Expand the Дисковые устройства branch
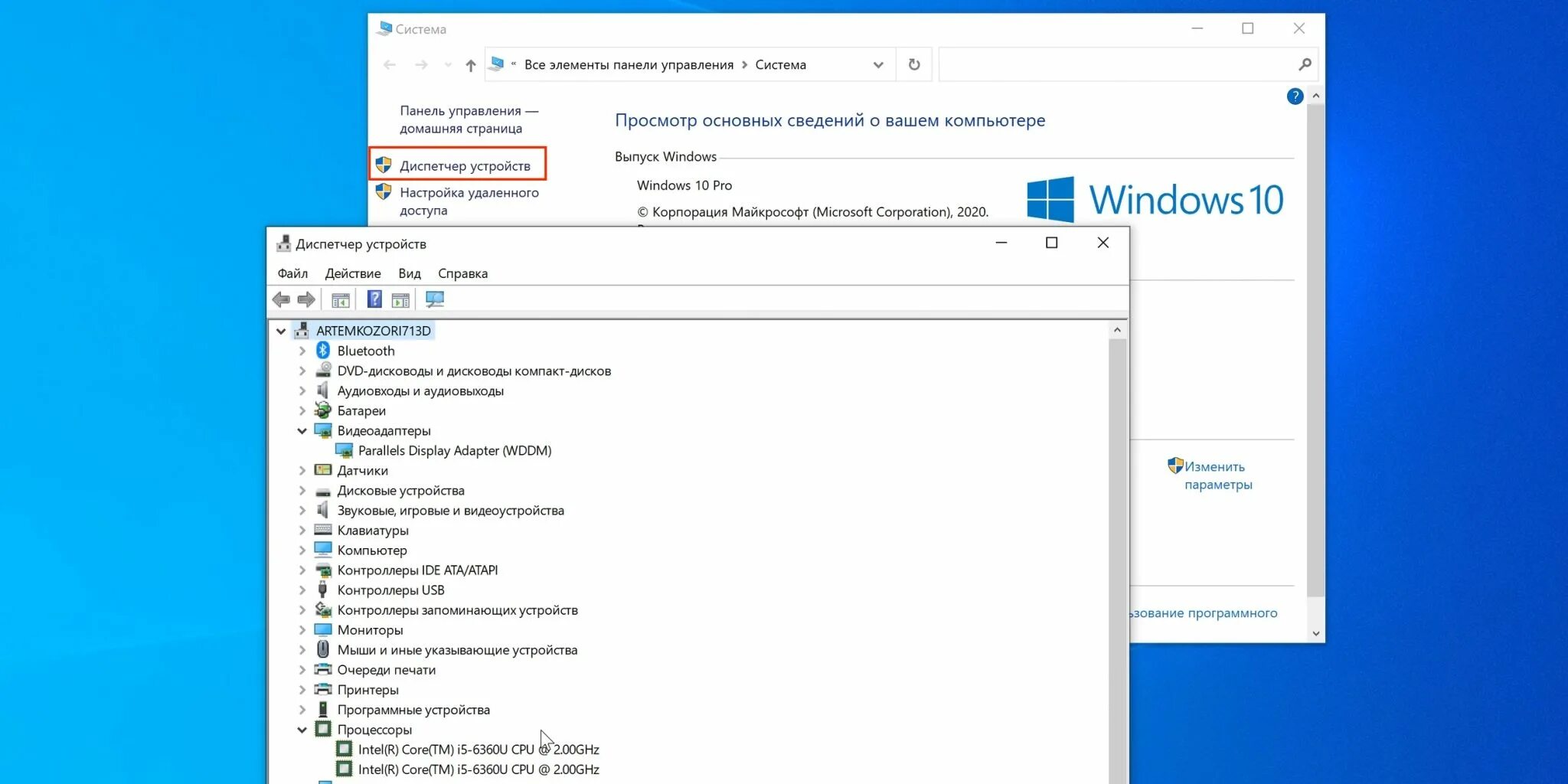This screenshot has width=1568, height=784. pyautogui.click(x=302, y=490)
